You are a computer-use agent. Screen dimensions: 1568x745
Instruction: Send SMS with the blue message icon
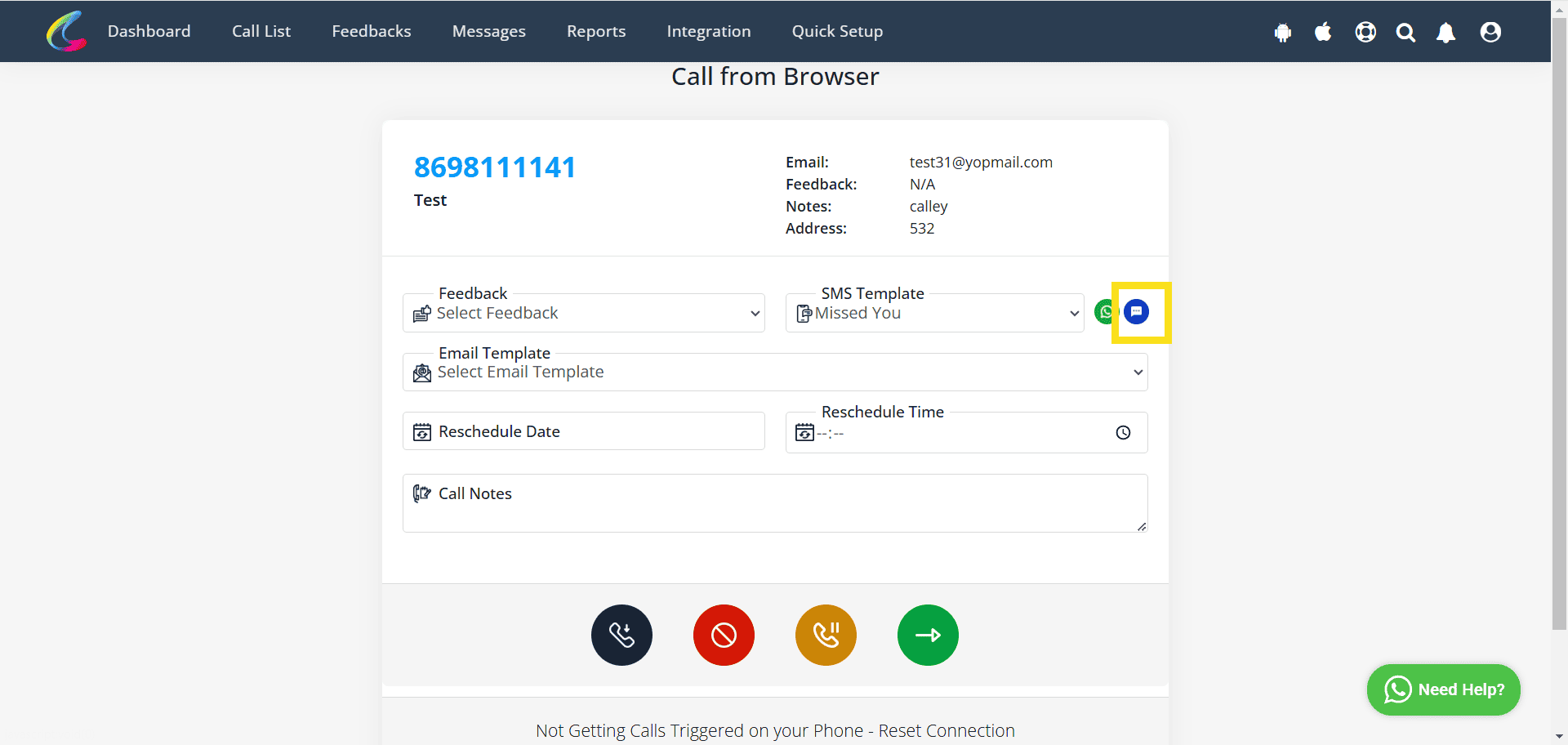(x=1136, y=312)
